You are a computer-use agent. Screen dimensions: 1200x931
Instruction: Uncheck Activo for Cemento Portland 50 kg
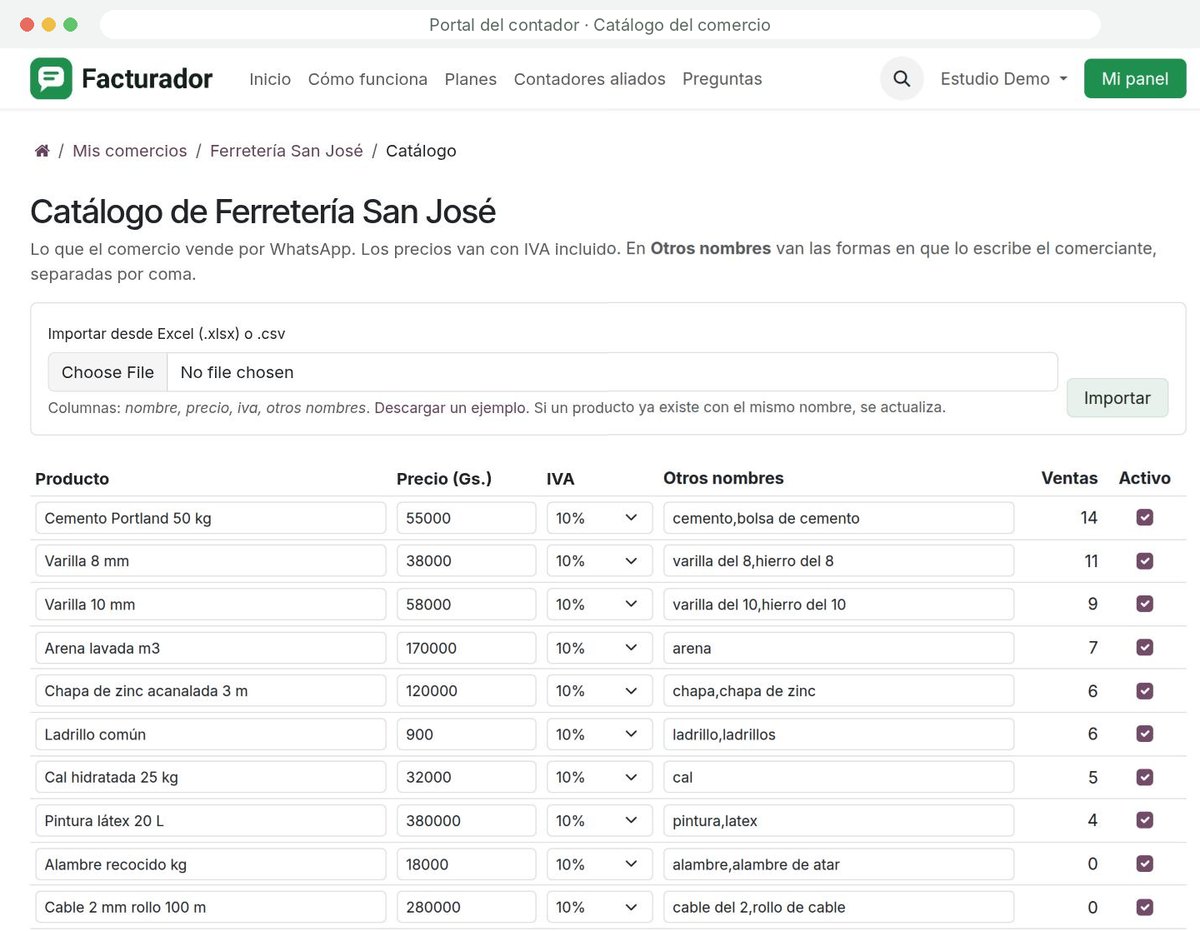(x=1145, y=518)
